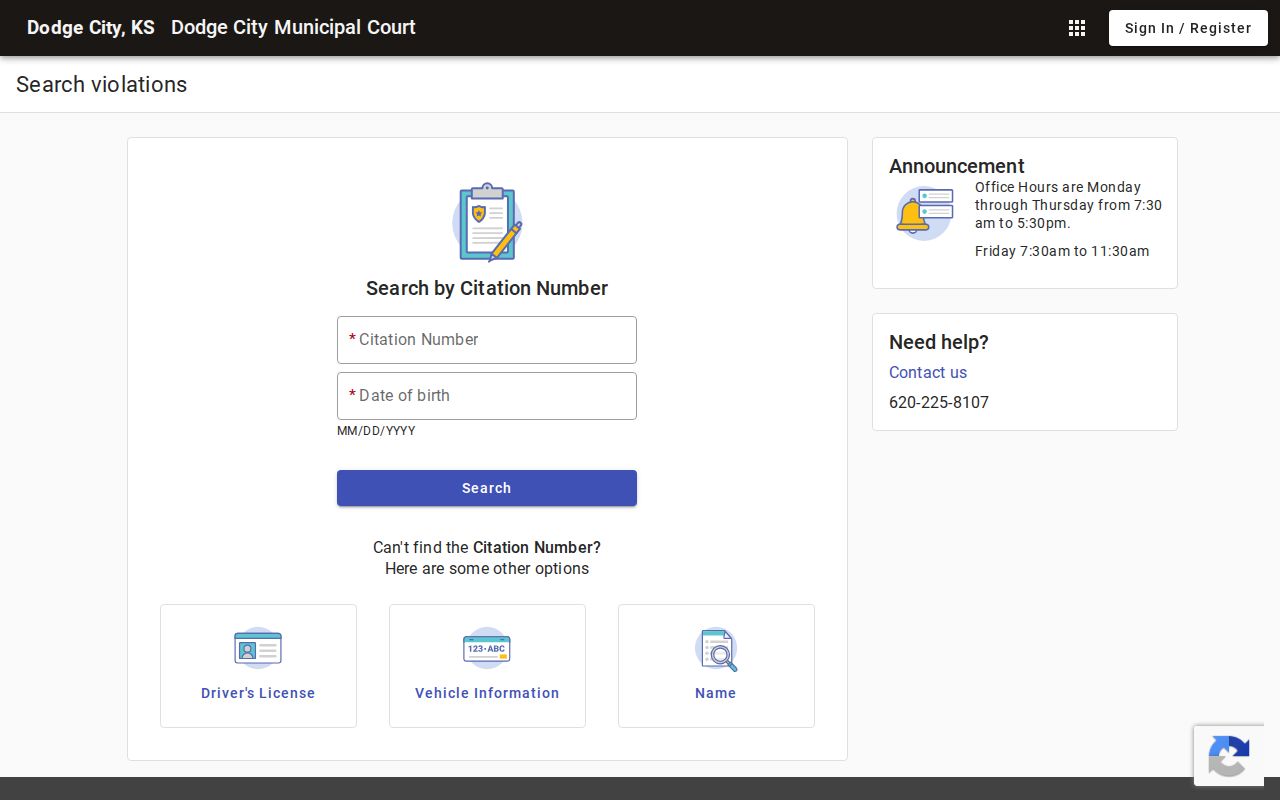Click Sign In / Register button
Image resolution: width=1280 pixels, height=800 pixels.
[1188, 28]
